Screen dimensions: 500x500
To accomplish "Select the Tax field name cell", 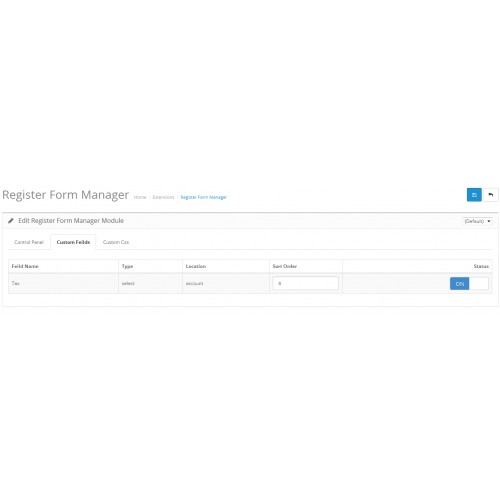I will 63,283.
